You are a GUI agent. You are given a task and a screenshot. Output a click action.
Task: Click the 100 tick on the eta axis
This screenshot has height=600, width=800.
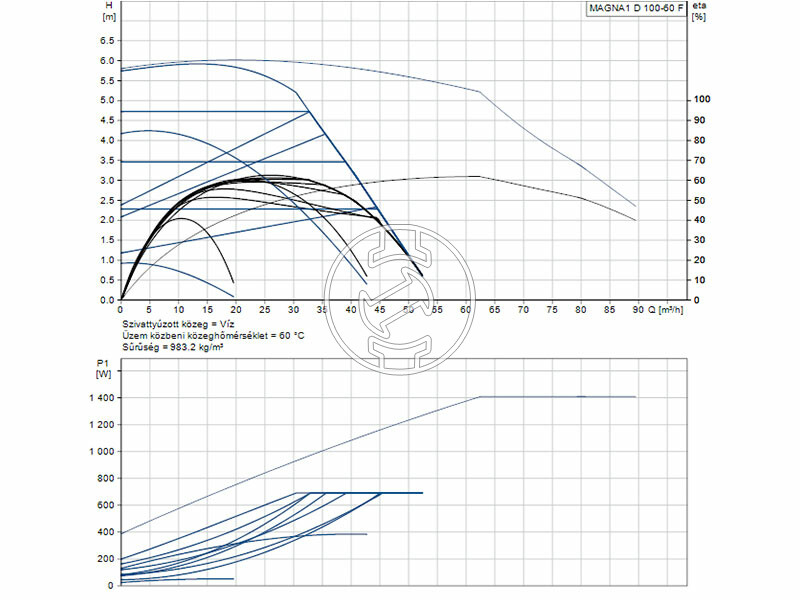[x=700, y=100]
